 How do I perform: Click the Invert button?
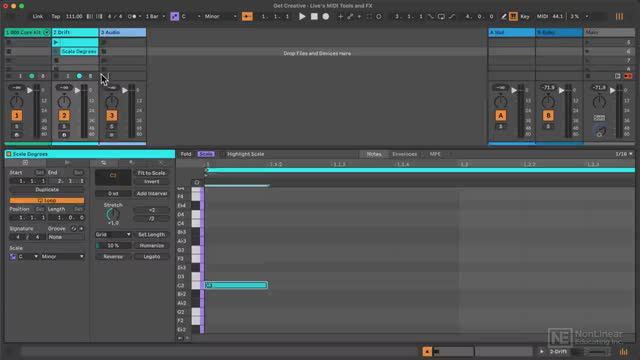(x=151, y=182)
